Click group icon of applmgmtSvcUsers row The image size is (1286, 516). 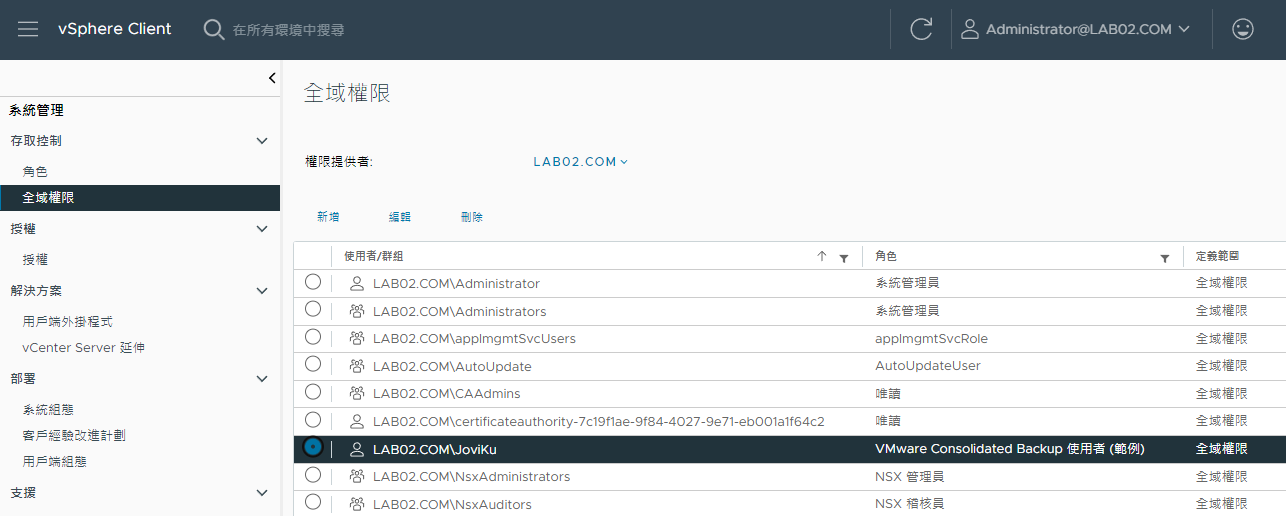(x=356, y=339)
